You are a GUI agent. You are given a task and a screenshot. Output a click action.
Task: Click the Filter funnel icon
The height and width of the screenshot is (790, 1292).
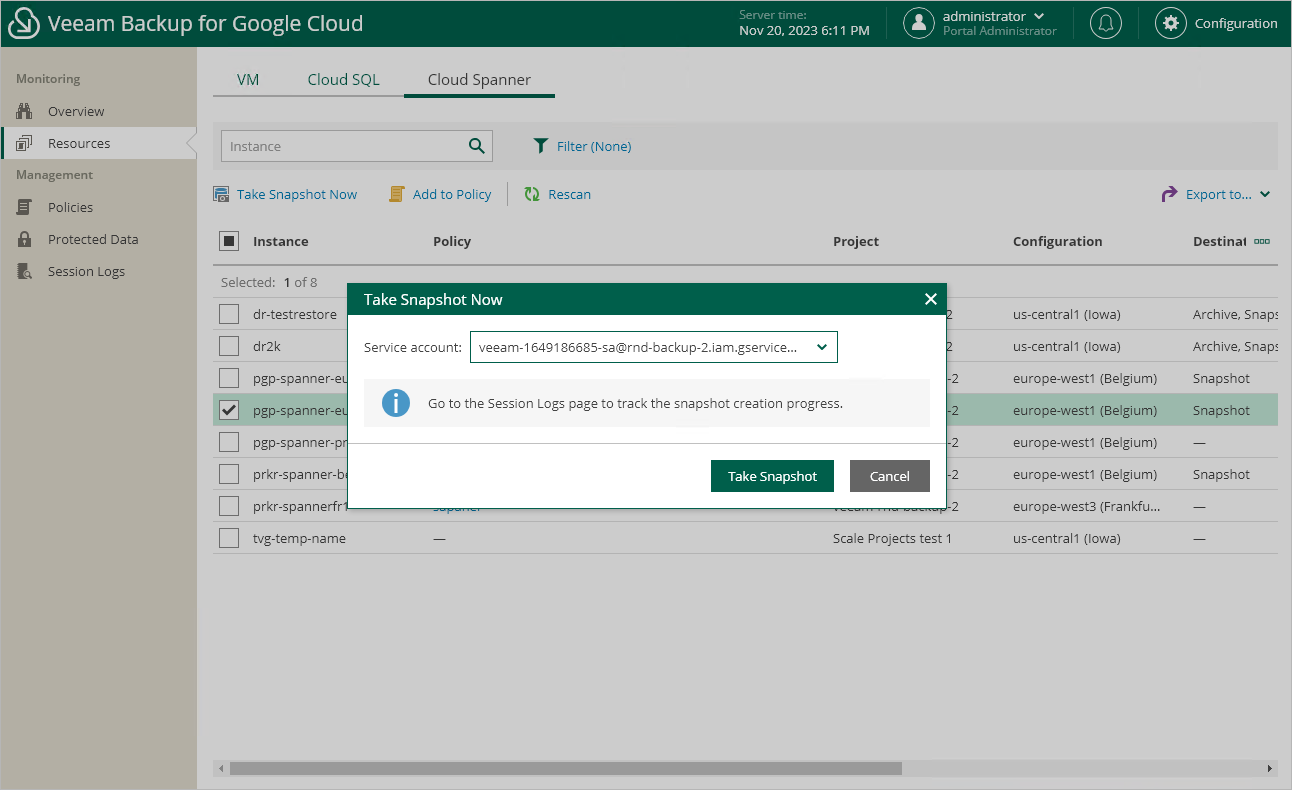tap(540, 146)
